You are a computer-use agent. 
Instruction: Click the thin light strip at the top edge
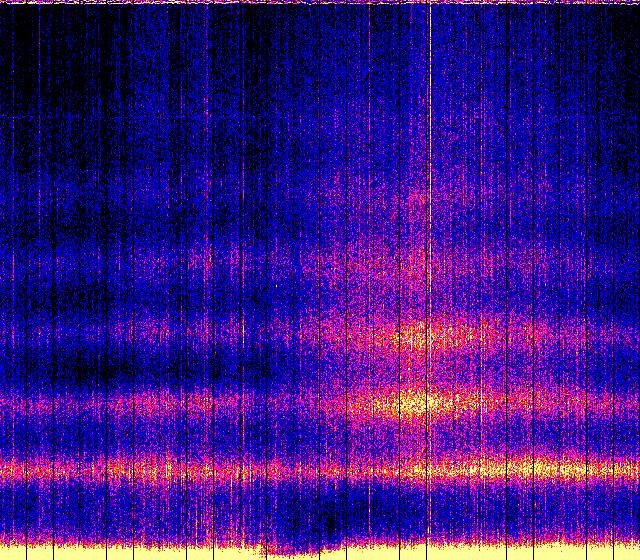(x=320, y=2)
